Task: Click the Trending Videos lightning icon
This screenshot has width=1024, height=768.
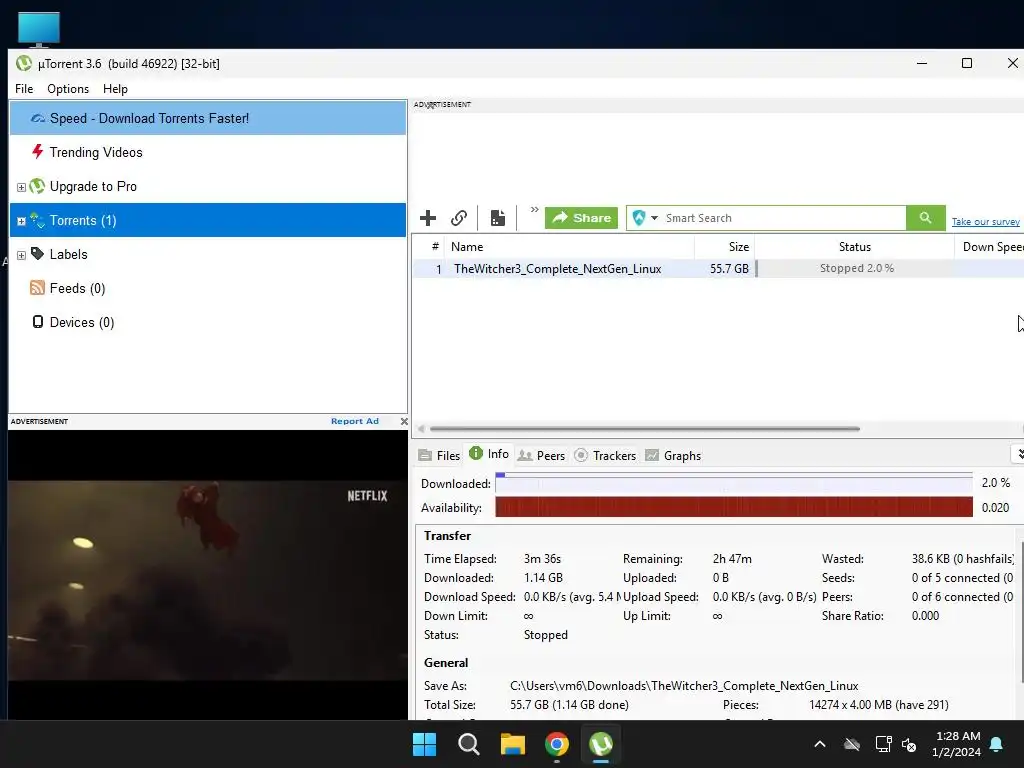Action: [38, 152]
